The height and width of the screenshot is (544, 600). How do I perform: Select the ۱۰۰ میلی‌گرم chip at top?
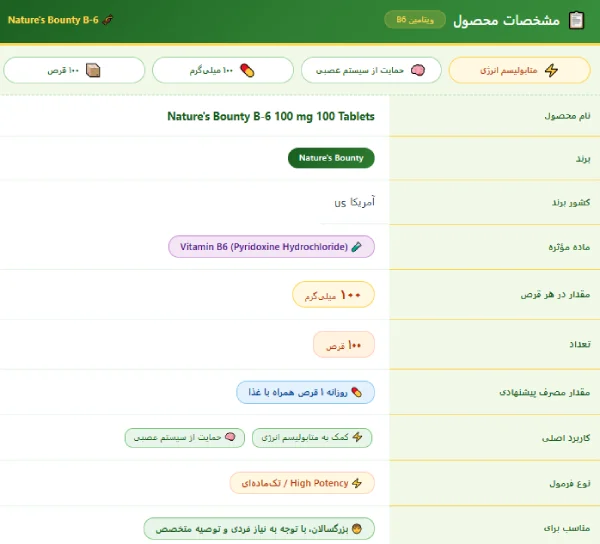point(223,70)
